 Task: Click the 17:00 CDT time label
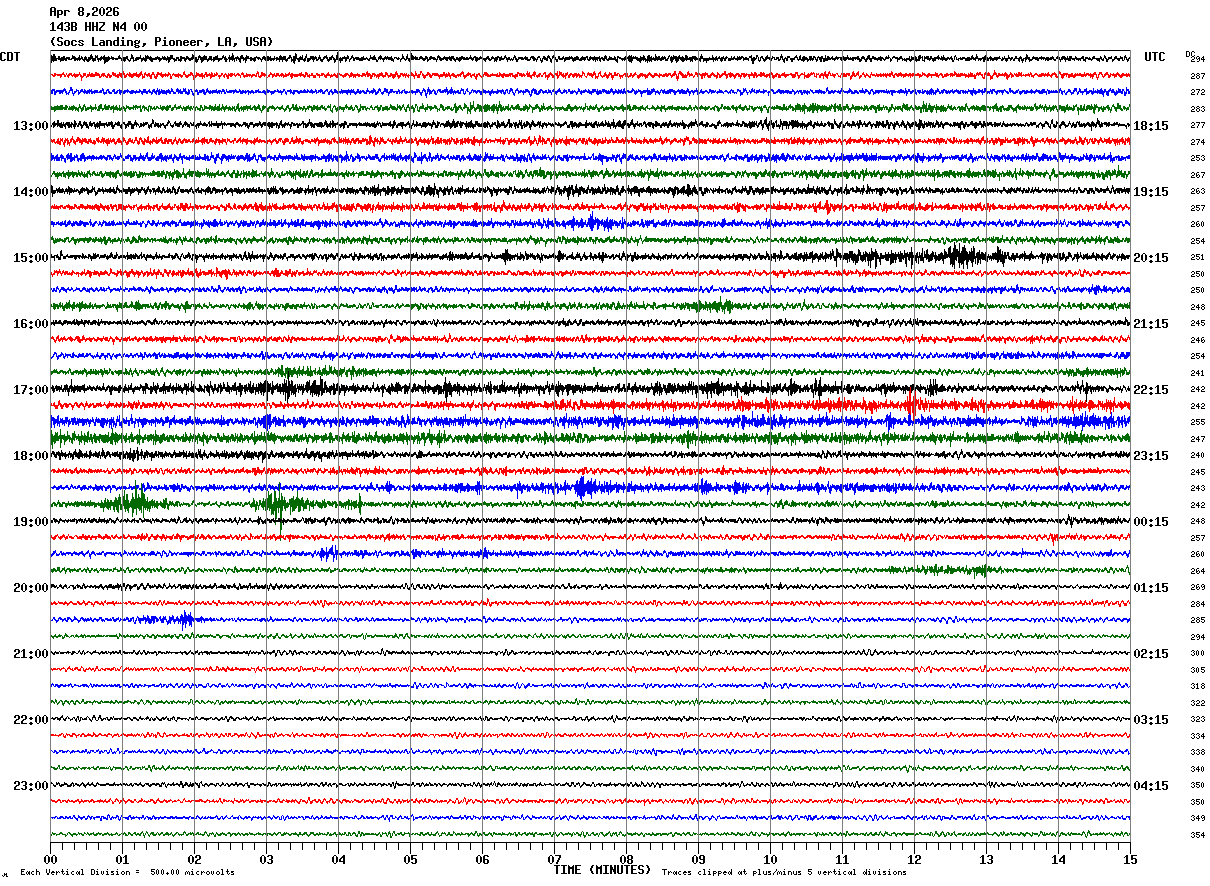(30, 389)
